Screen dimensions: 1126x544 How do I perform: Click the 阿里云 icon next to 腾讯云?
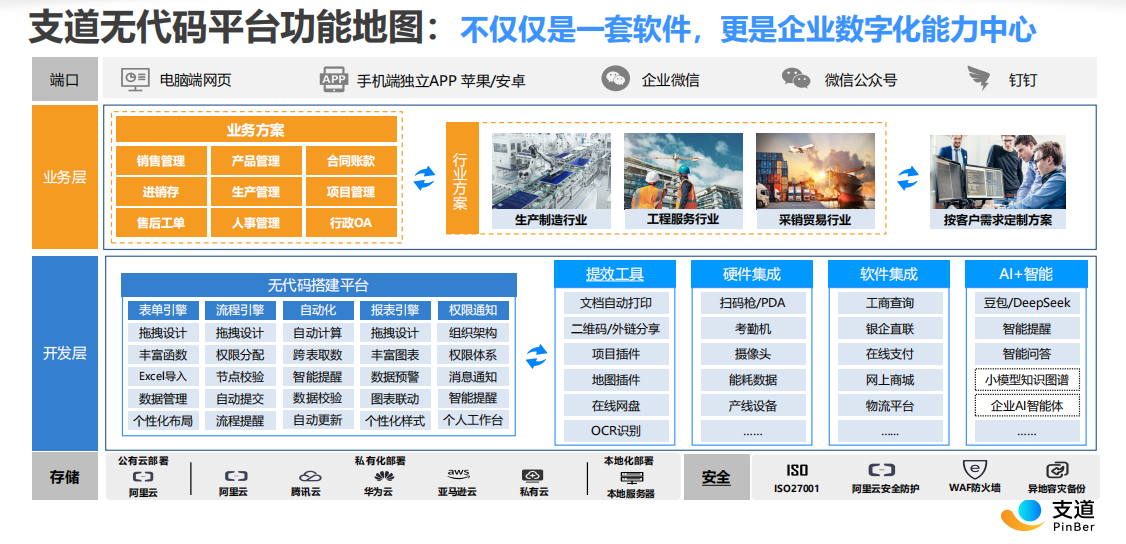(x=236, y=477)
